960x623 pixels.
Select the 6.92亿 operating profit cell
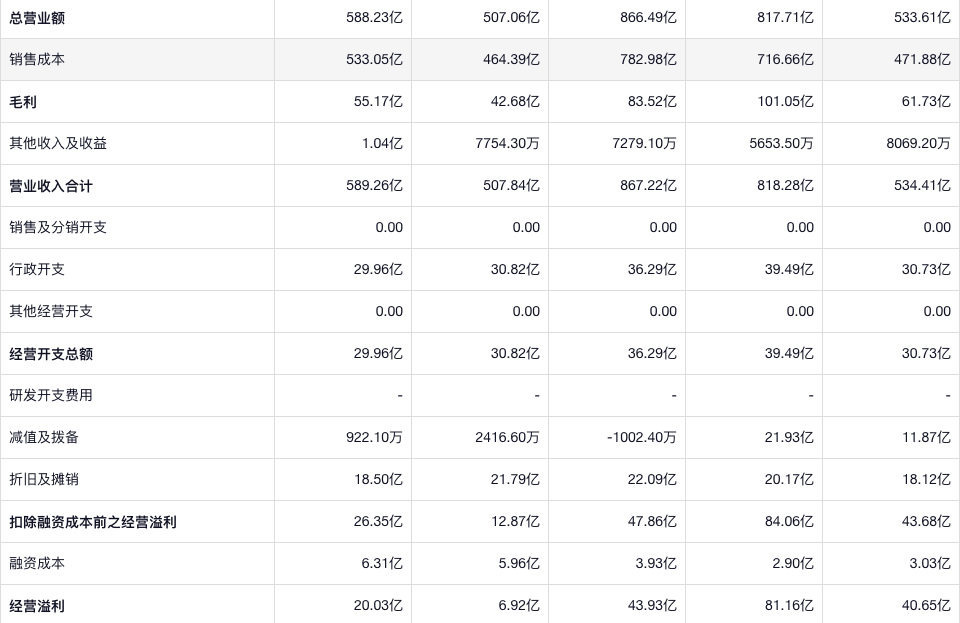click(x=519, y=606)
